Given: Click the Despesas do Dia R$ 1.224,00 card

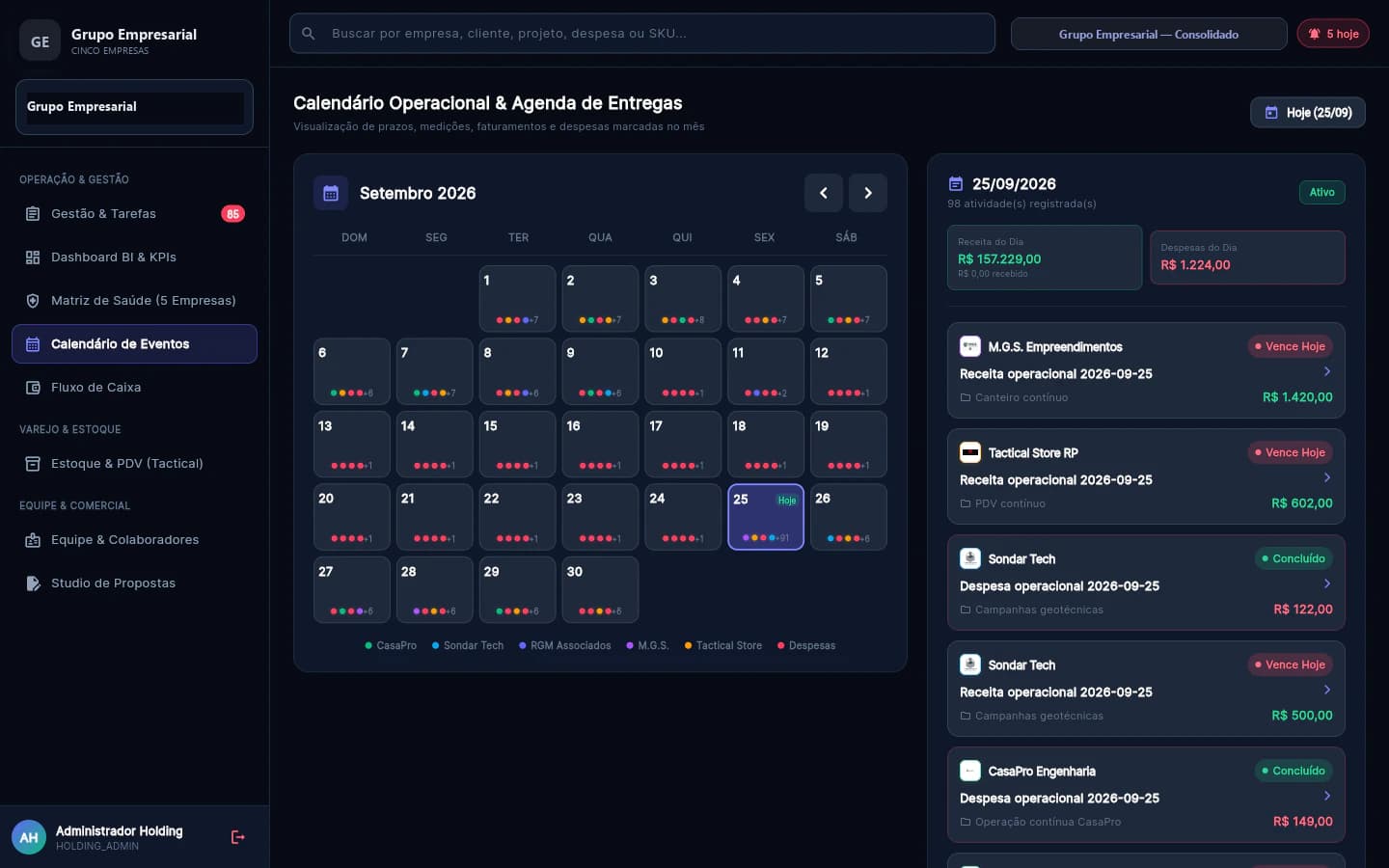Looking at the screenshot, I should click(1247, 258).
